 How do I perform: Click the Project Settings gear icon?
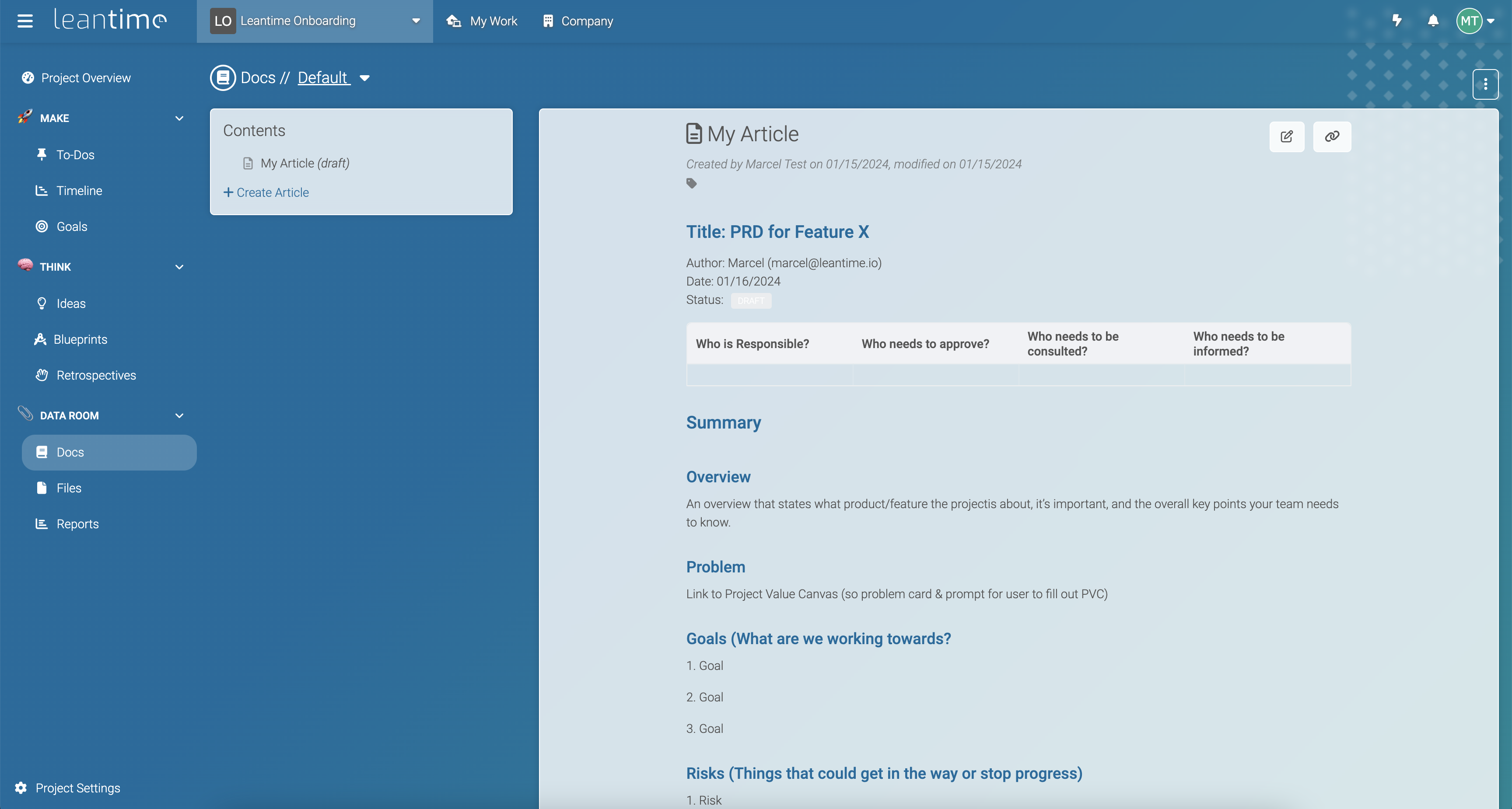pyautogui.click(x=21, y=788)
